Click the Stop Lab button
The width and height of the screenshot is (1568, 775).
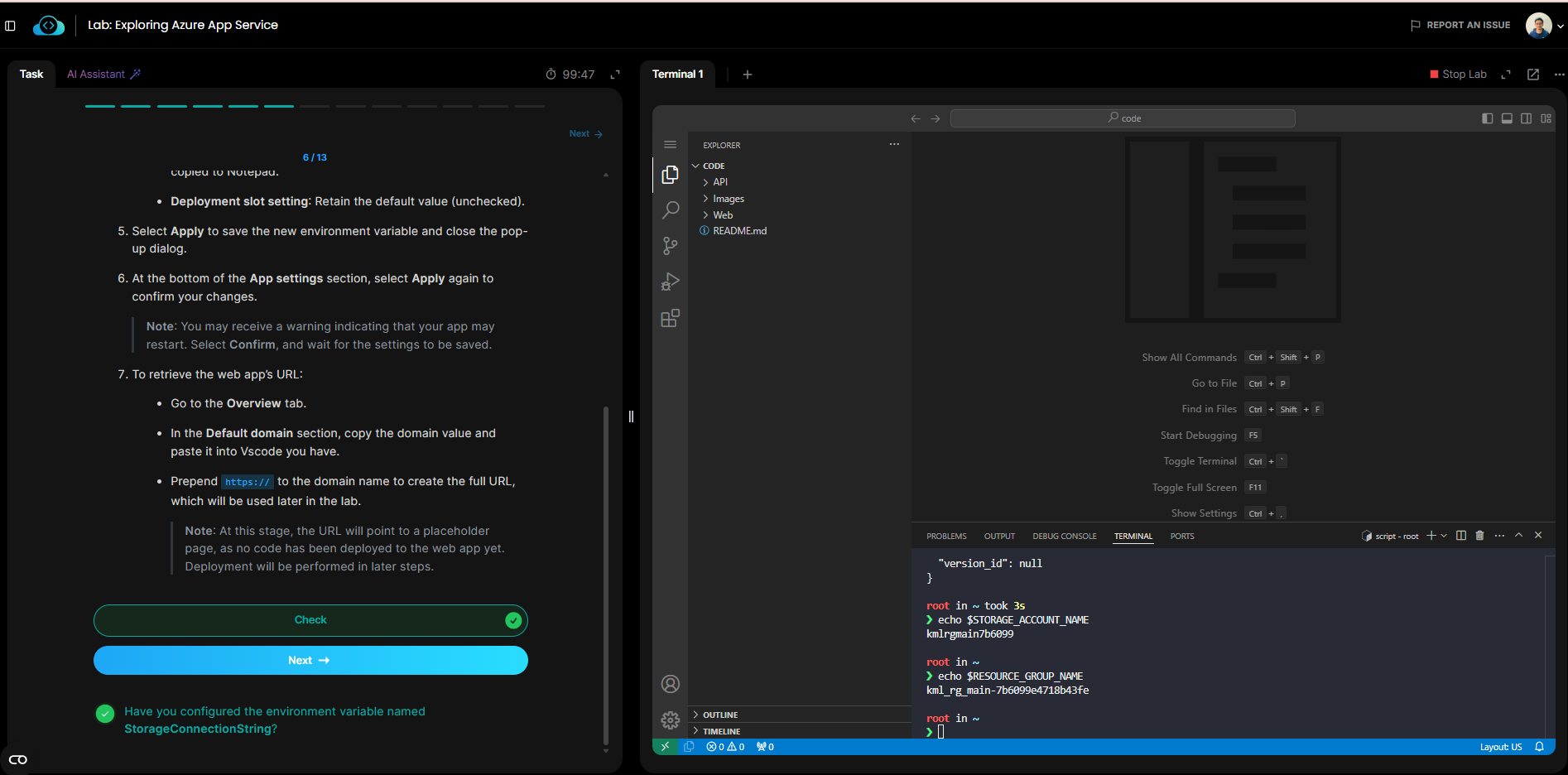coord(1459,75)
